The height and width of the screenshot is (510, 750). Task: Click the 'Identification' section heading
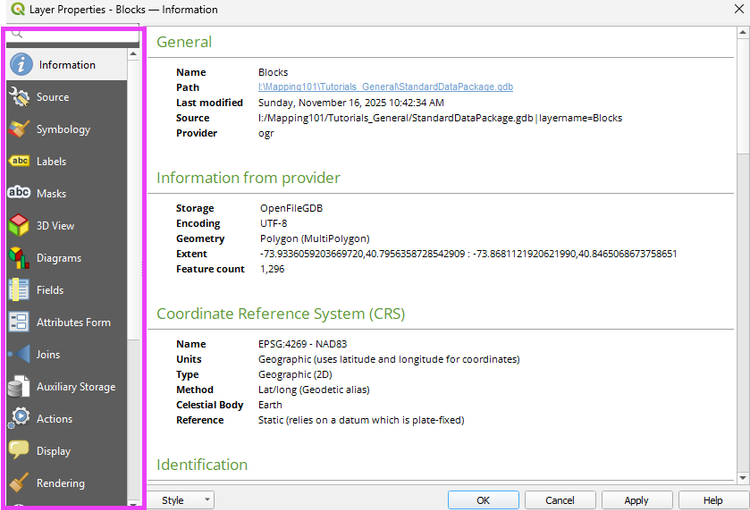point(202,465)
